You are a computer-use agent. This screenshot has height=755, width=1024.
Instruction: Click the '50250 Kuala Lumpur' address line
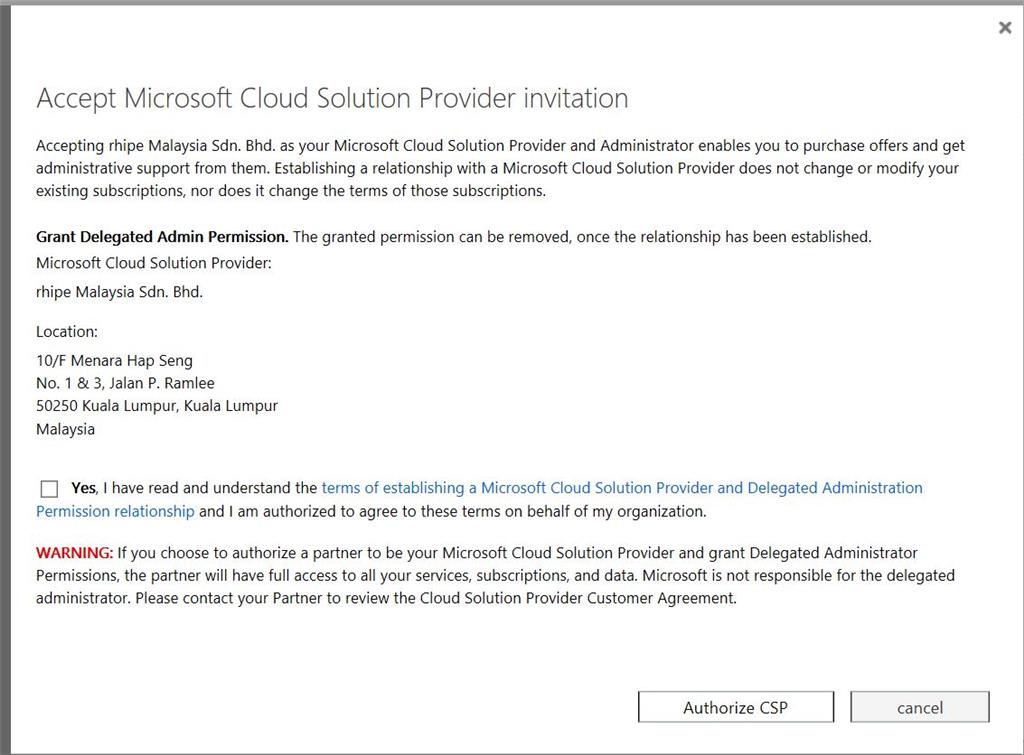click(156, 406)
